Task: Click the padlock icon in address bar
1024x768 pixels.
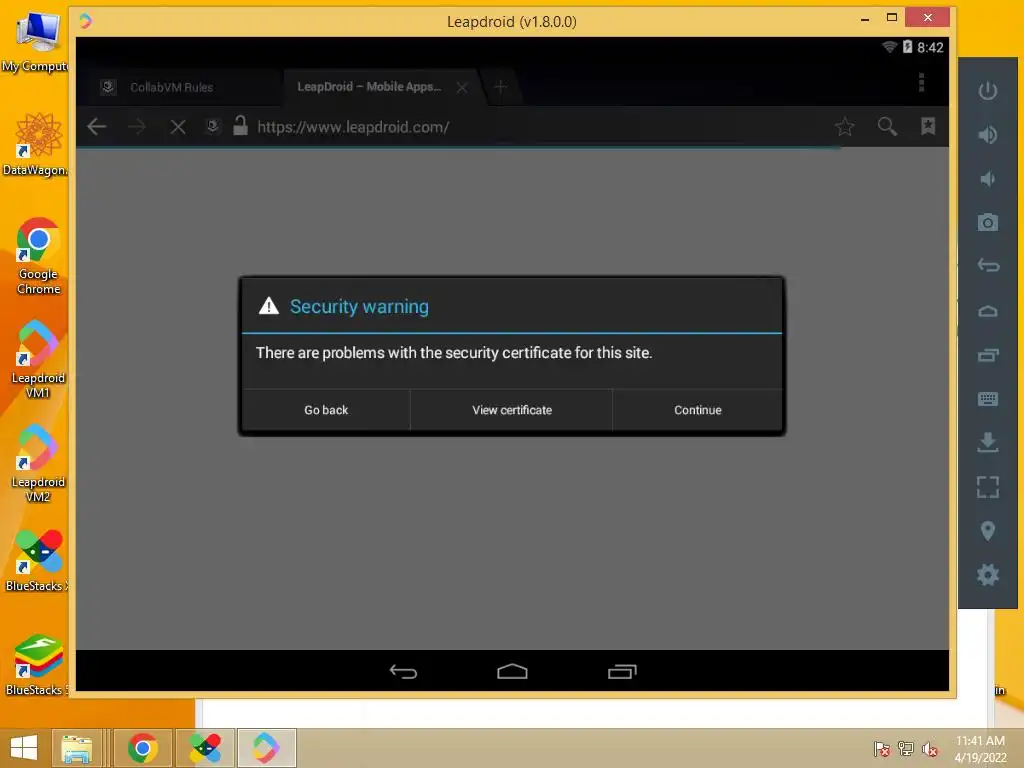Action: 240,125
